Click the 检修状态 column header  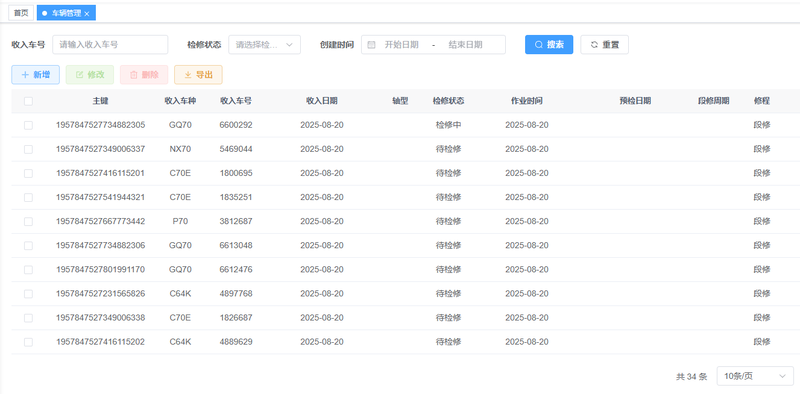click(448, 101)
